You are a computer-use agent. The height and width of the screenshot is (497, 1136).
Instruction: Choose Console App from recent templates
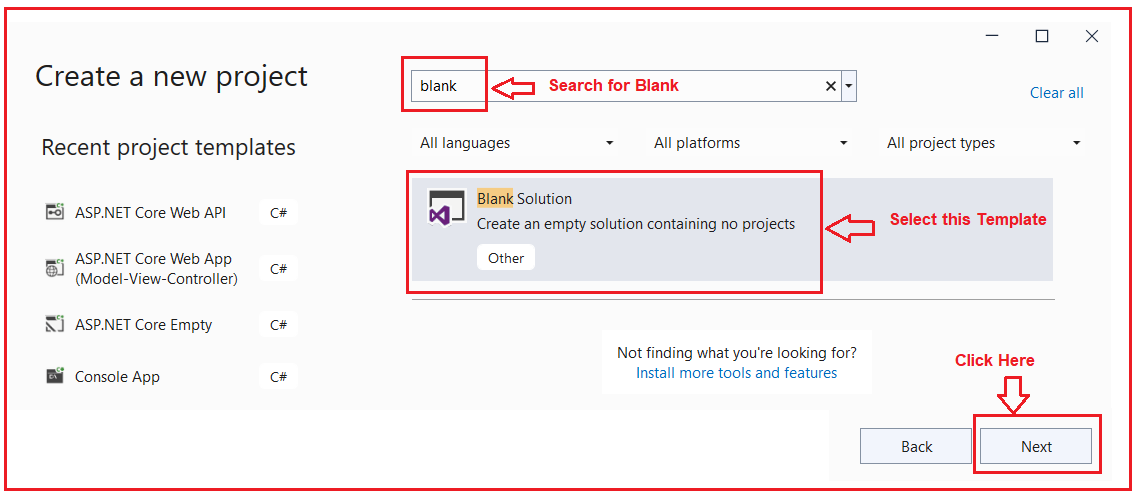[x=117, y=377]
